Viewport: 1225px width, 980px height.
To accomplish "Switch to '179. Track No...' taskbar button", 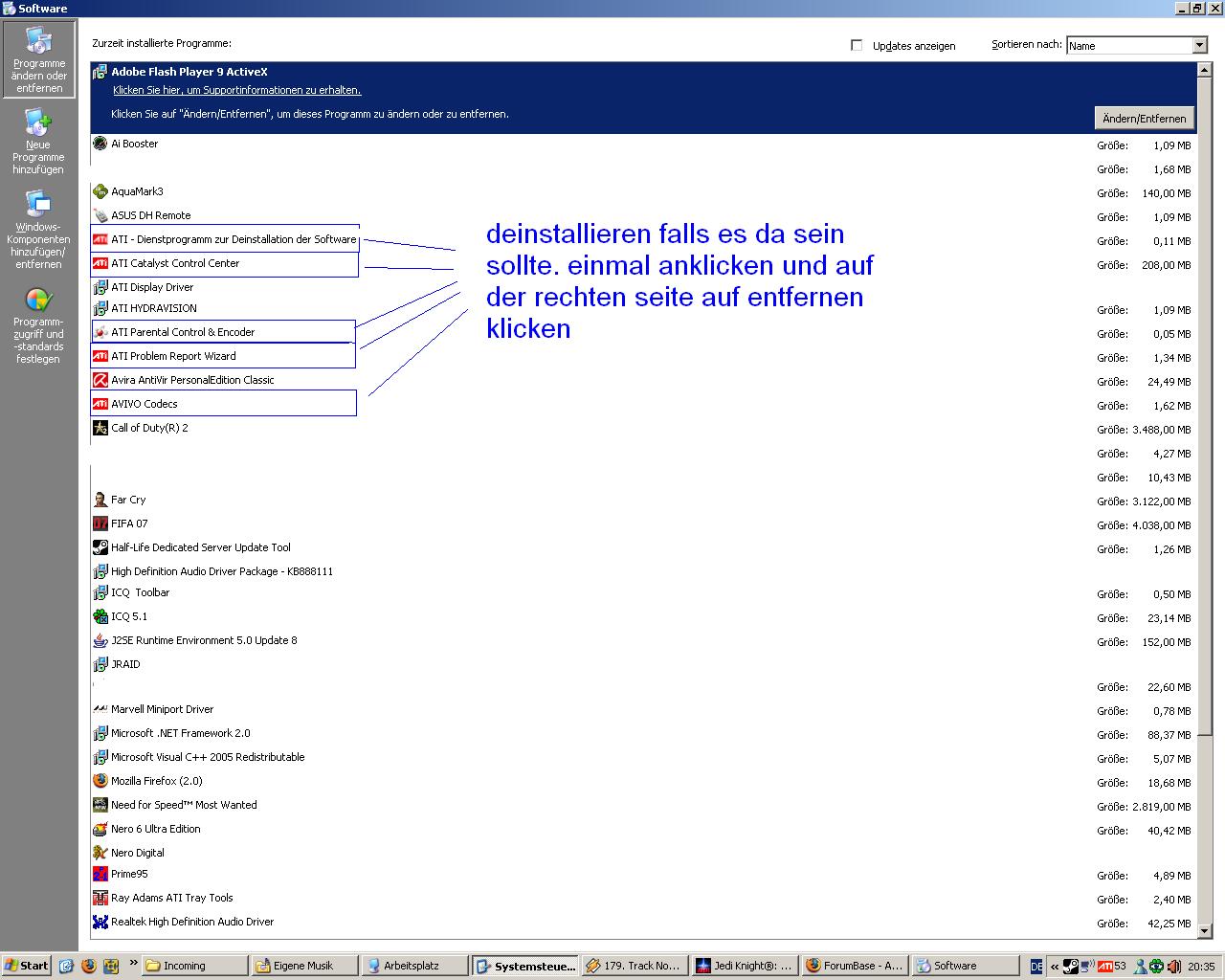I will (x=635, y=966).
